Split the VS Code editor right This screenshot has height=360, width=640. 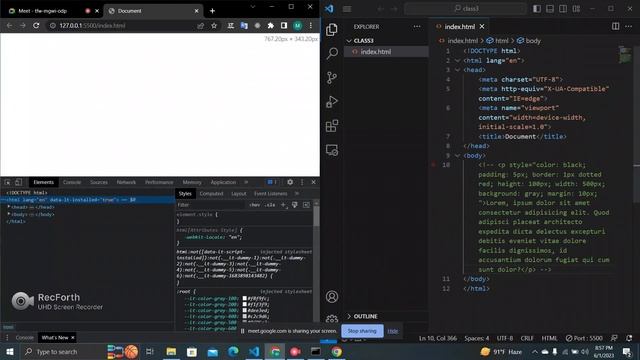pyautogui.click(x=616, y=26)
